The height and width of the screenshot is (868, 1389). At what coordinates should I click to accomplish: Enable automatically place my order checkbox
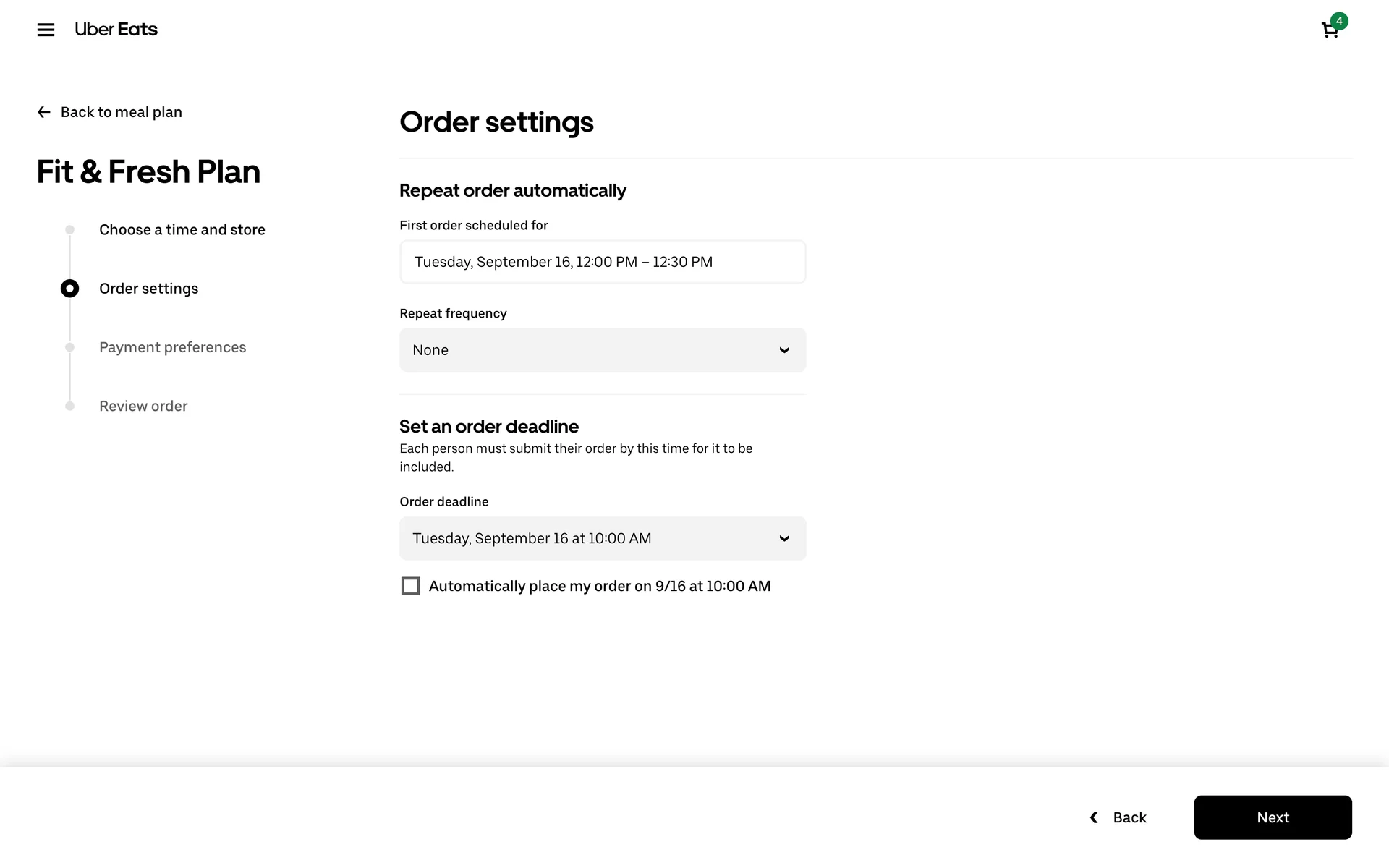point(410,586)
